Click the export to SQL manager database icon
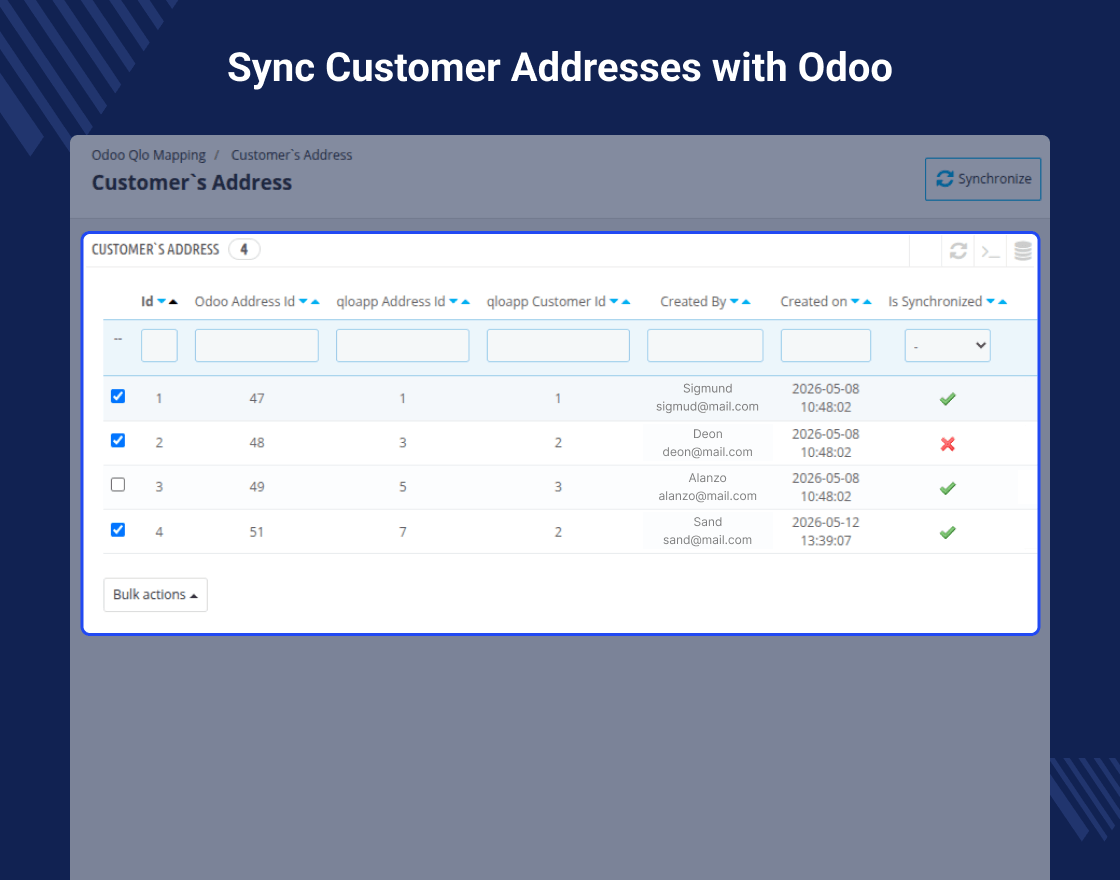Image resolution: width=1120 pixels, height=880 pixels. pyautogui.click(x=1023, y=251)
